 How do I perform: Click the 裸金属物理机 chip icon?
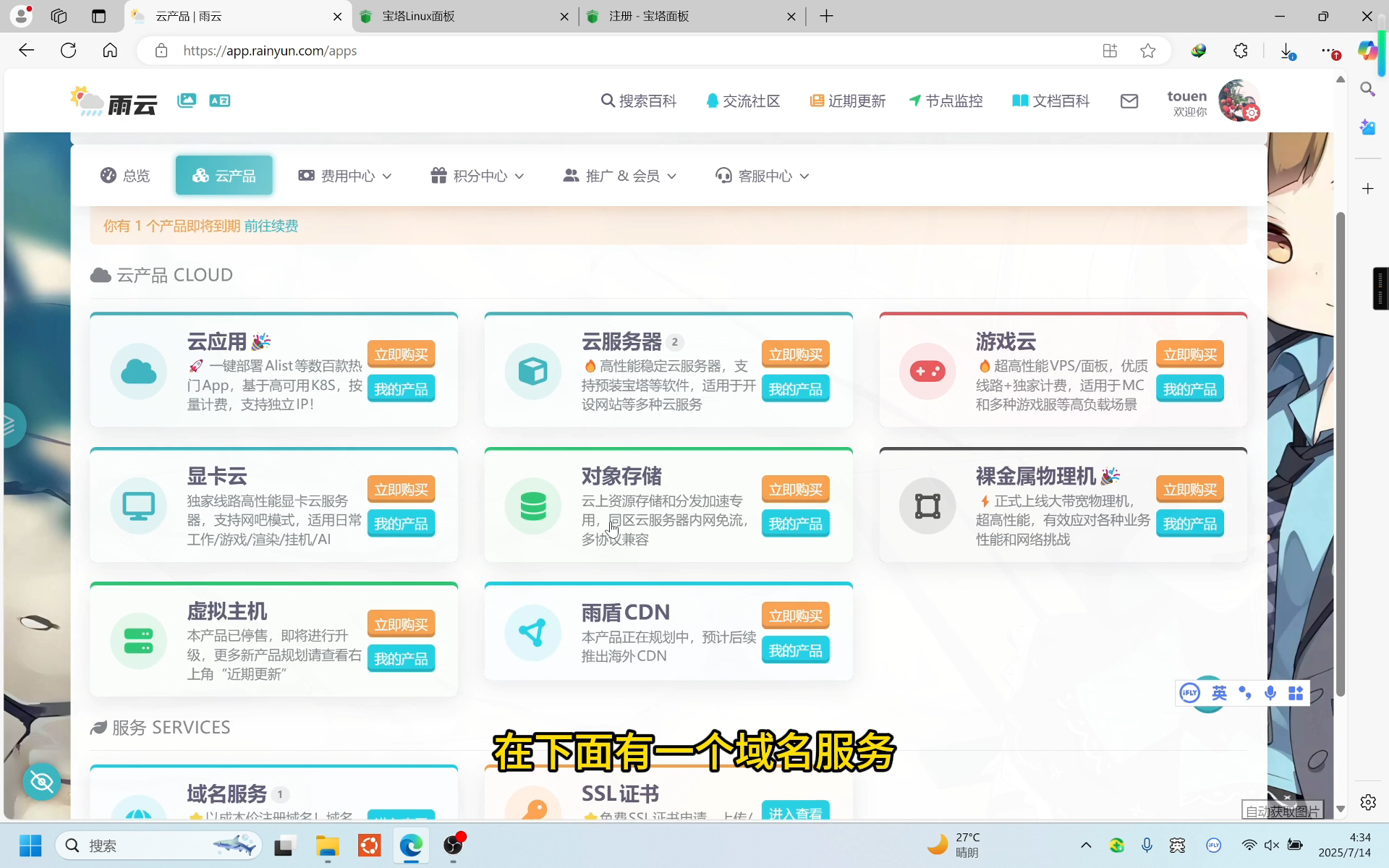tap(927, 506)
